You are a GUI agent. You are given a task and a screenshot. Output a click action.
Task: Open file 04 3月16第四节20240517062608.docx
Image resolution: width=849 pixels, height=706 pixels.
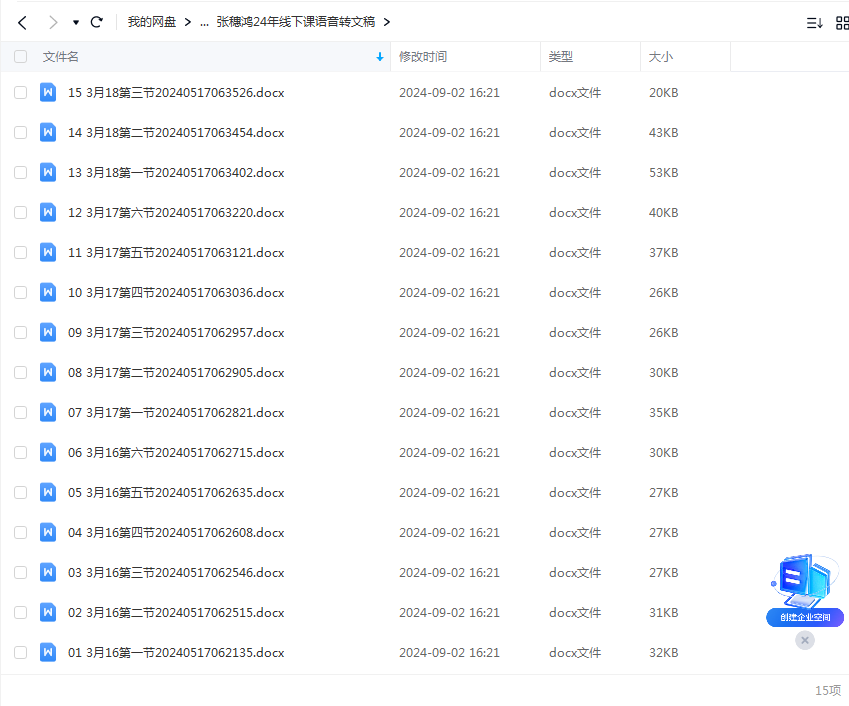(176, 533)
